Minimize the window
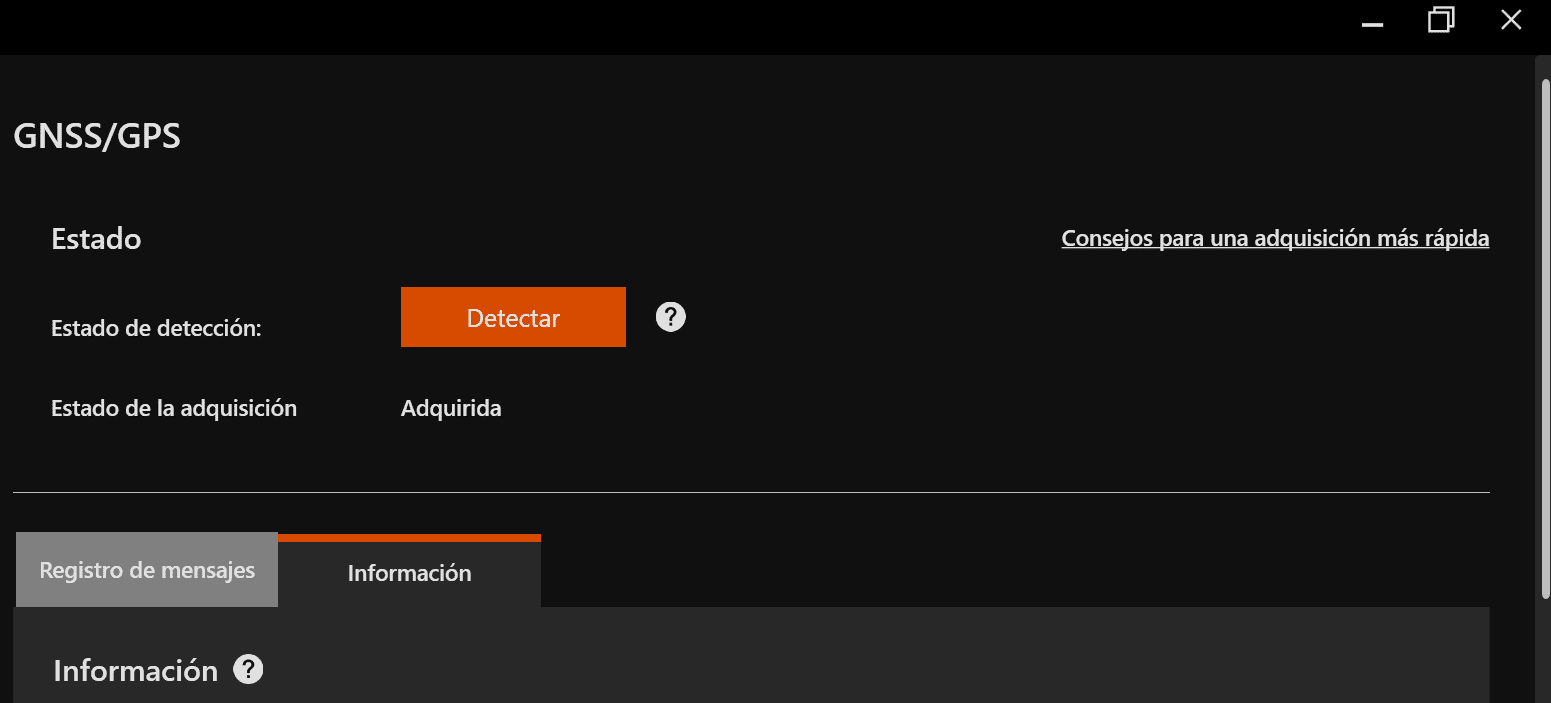 [1373, 24]
